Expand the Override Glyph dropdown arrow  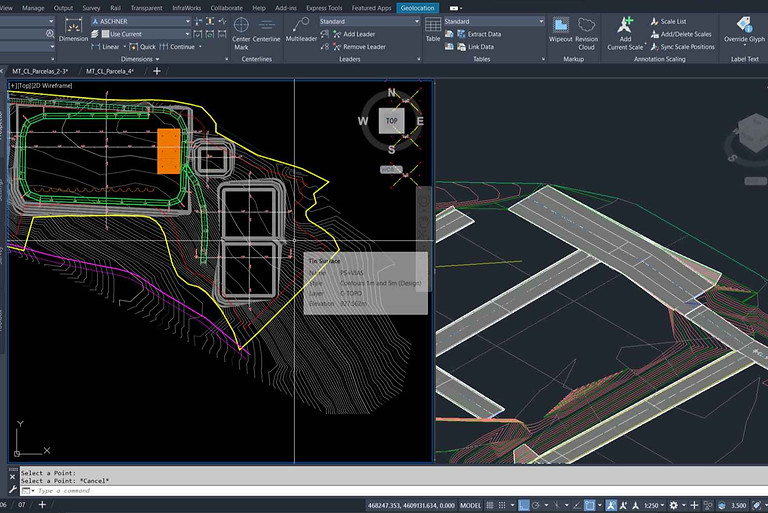[x=744, y=45]
